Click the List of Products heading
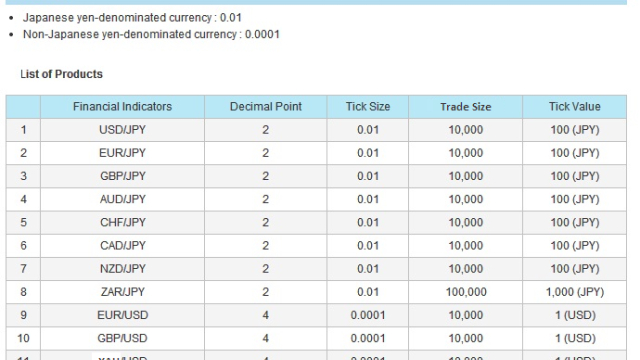The image size is (640, 360). (x=61, y=74)
